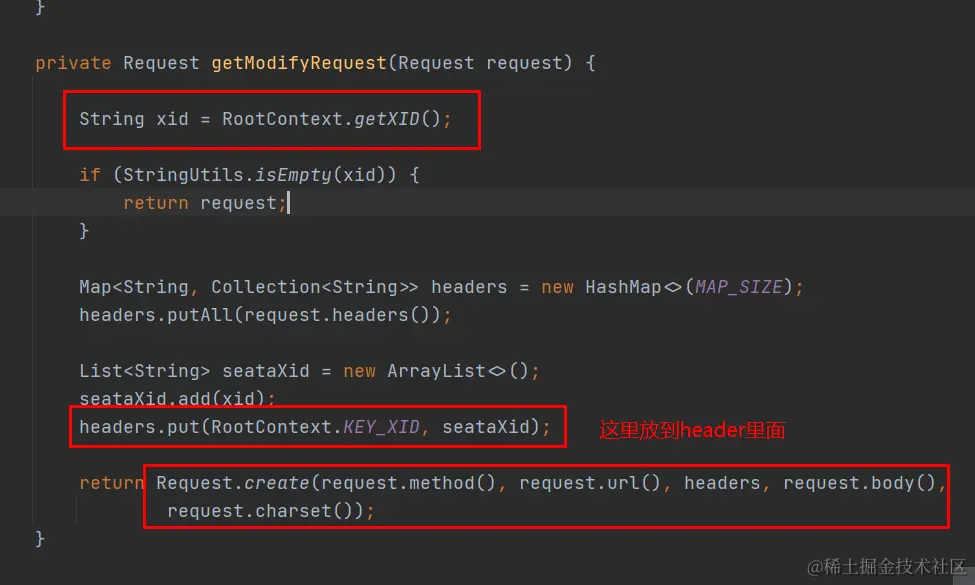
Task: Click the ArrayList constructor name
Action: (436, 371)
